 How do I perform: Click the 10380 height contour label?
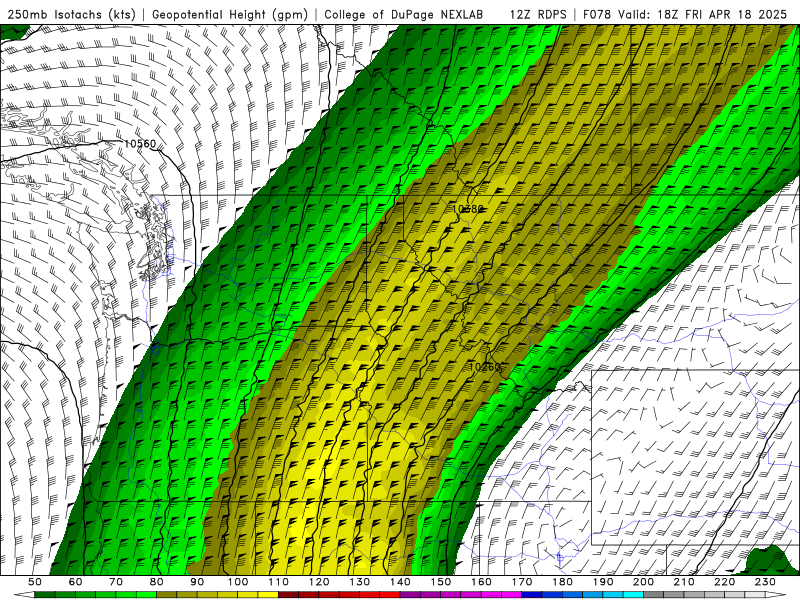tap(467, 209)
